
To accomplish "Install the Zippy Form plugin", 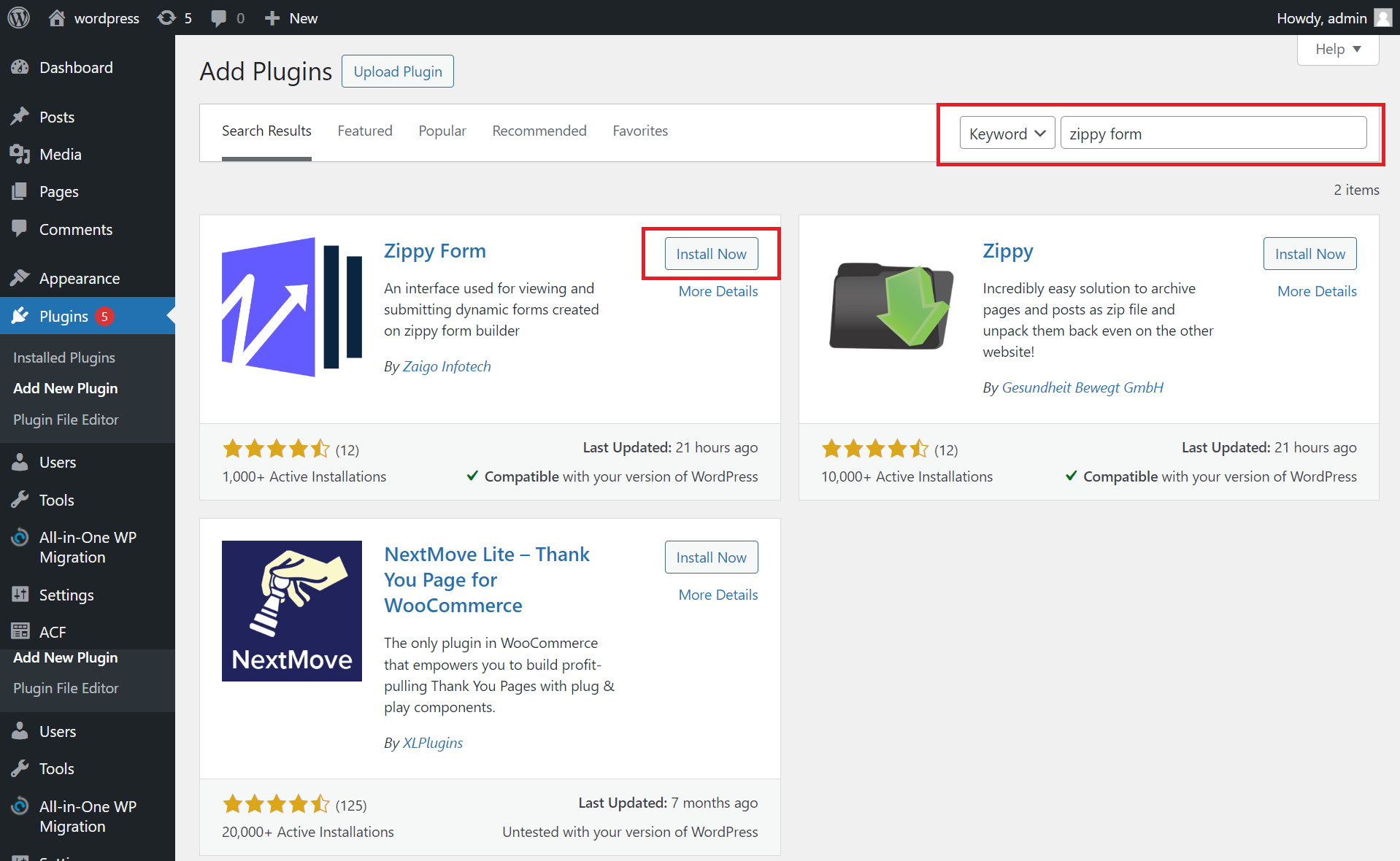I will (711, 254).
